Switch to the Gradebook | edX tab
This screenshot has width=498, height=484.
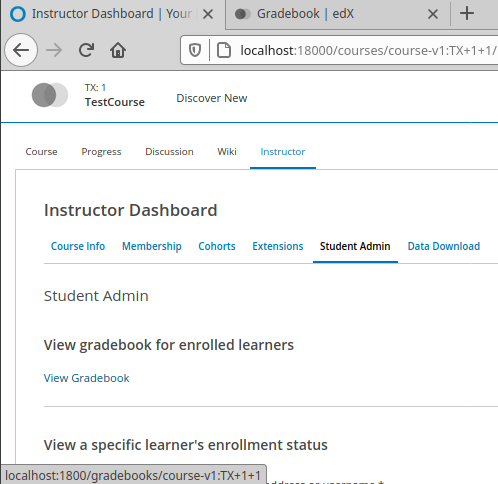(x=337, y=14)
